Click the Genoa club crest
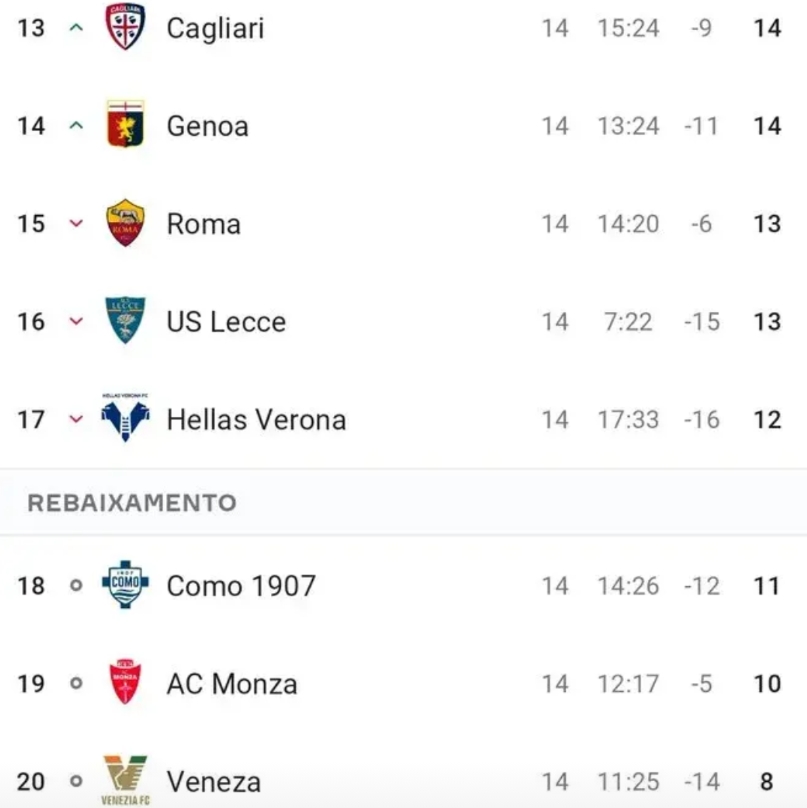The image size is (807, 808). pyautogui.click(x=125, y=124)
